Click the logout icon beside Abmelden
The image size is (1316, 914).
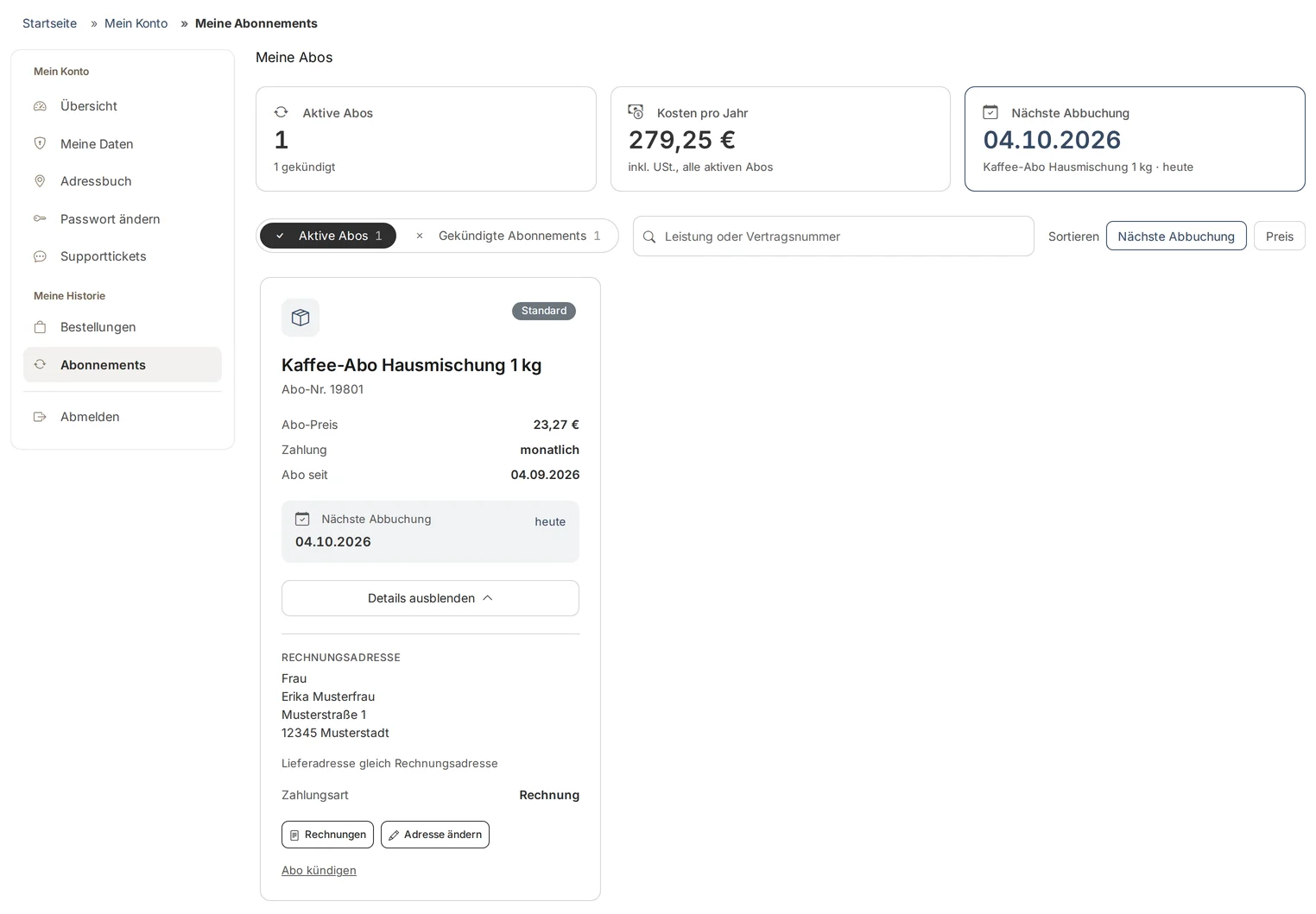click(x=40, y=417)
